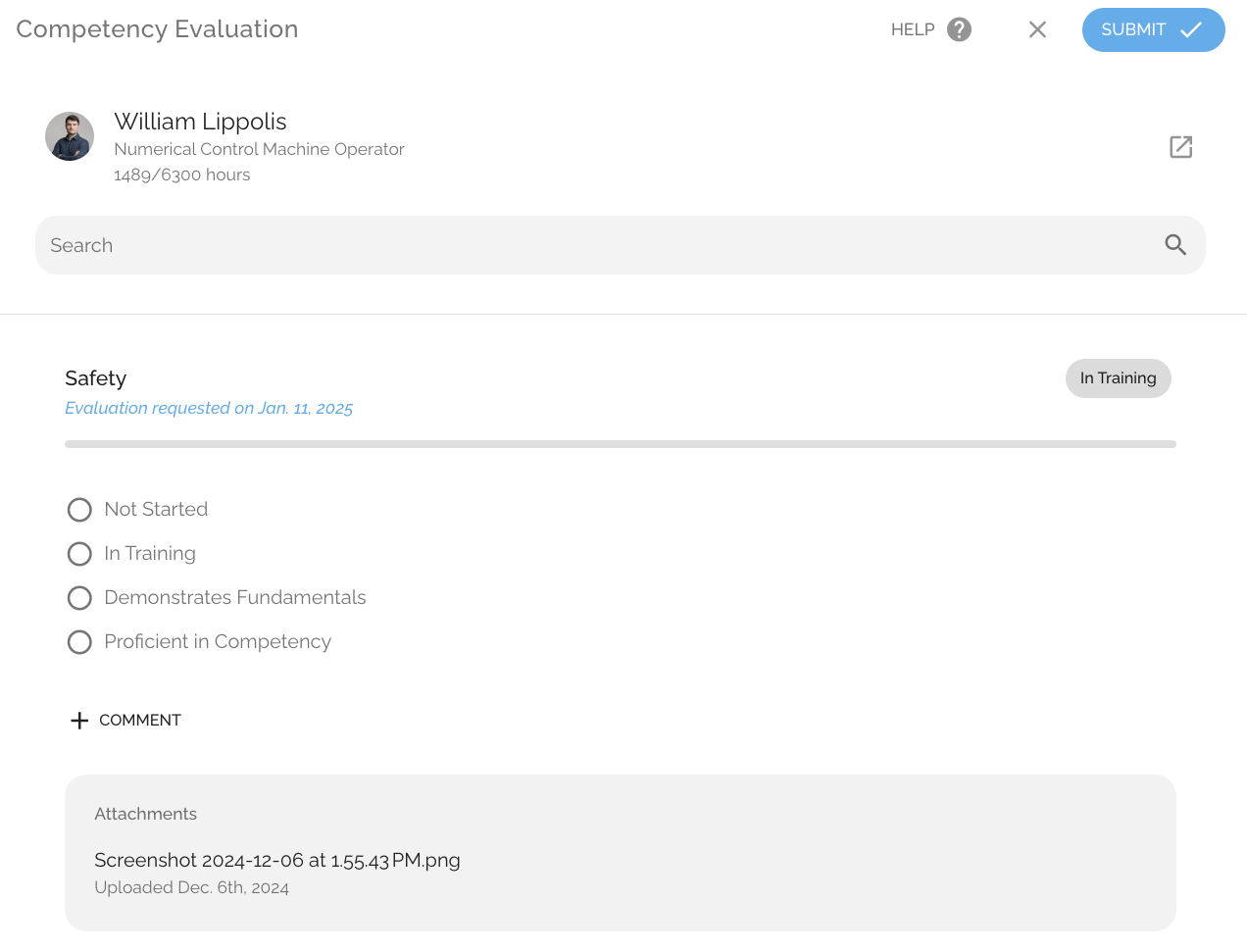Viewport: 1247px width, 952px height.
Task: Close the Competency Evaluation dialog
Action: 1037,29
